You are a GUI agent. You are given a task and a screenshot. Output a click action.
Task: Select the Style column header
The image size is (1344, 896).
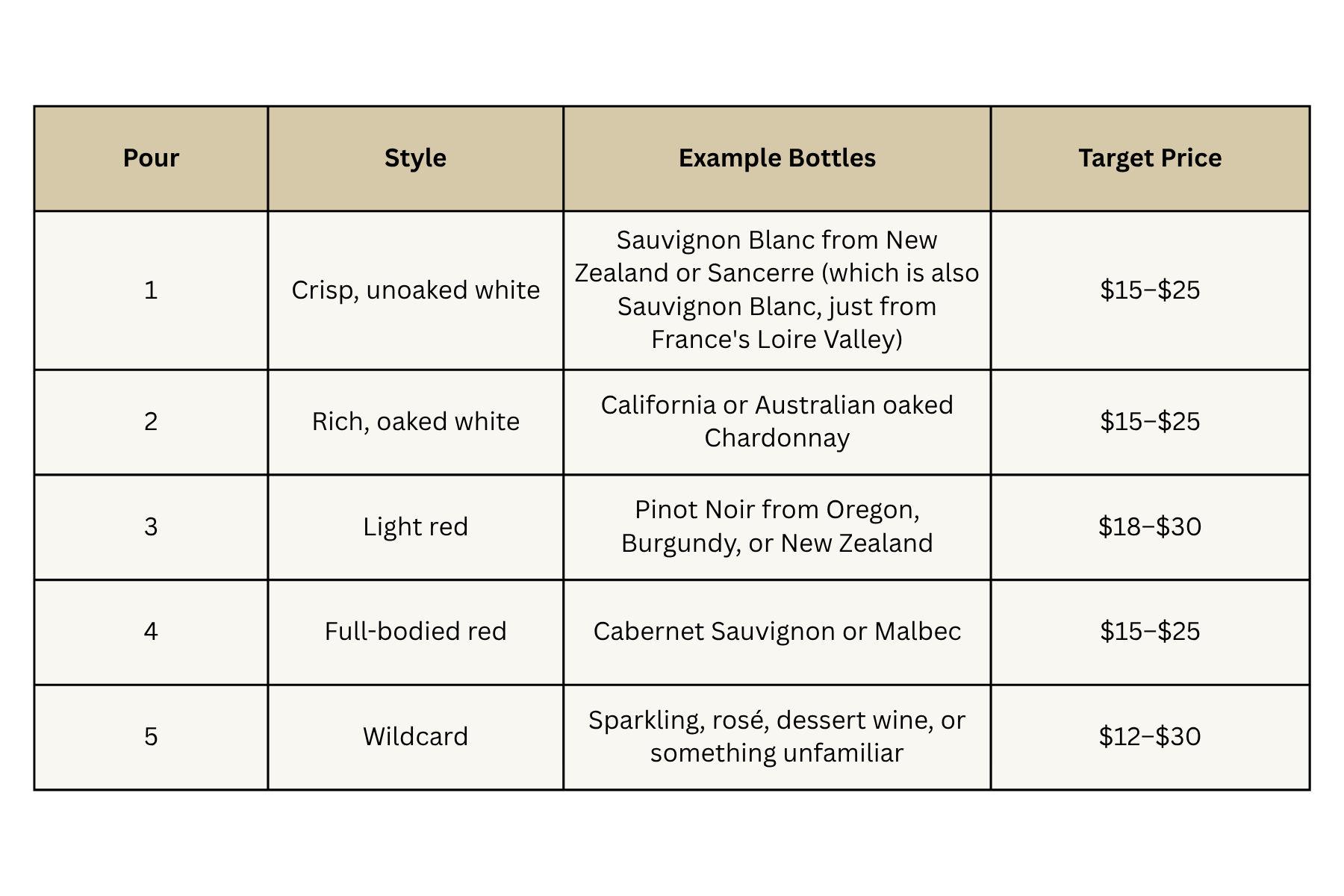tap(415, 158)
